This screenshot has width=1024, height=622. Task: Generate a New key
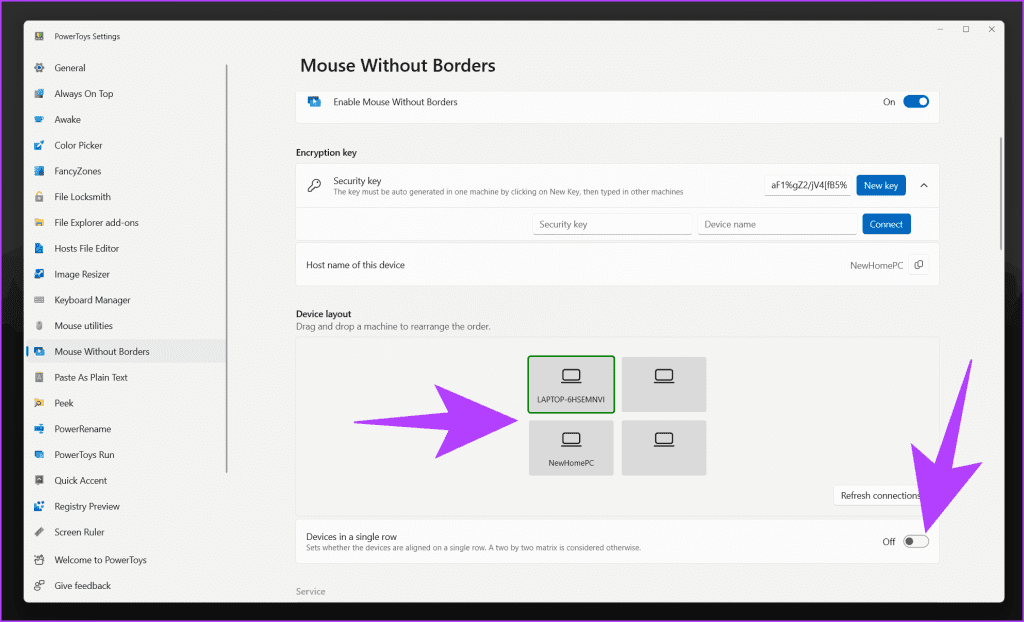[x=881, y=186]
